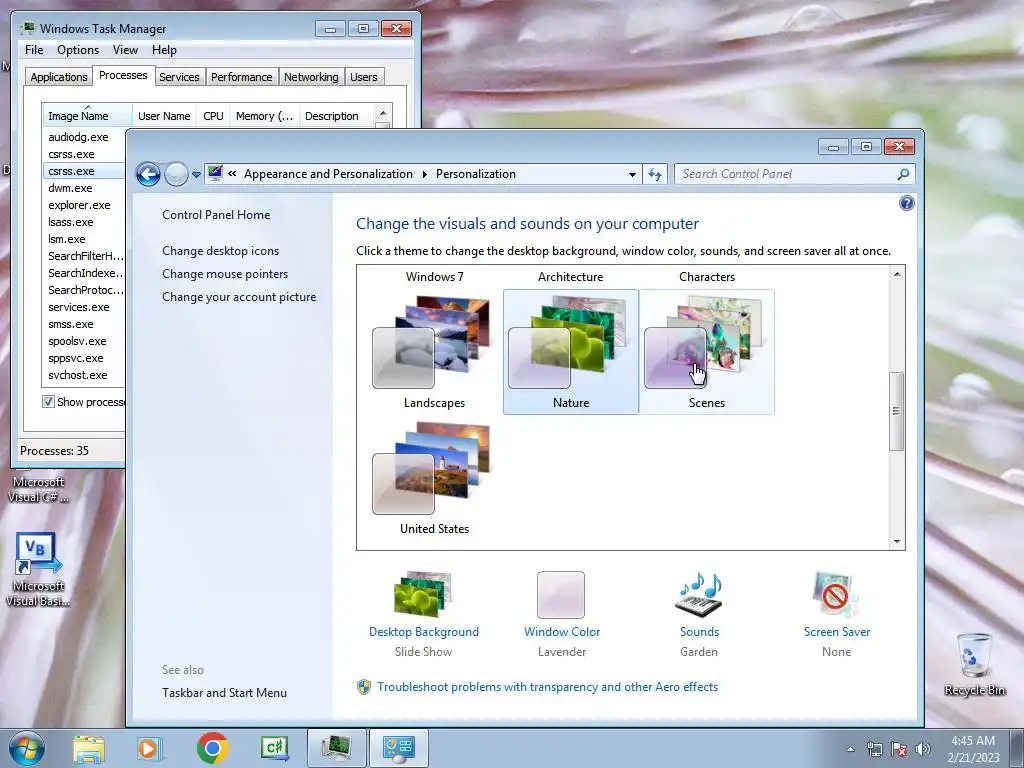Select explorer.exe in the process list
Viewport: 1024px width, 768px height.
point(79,205)
